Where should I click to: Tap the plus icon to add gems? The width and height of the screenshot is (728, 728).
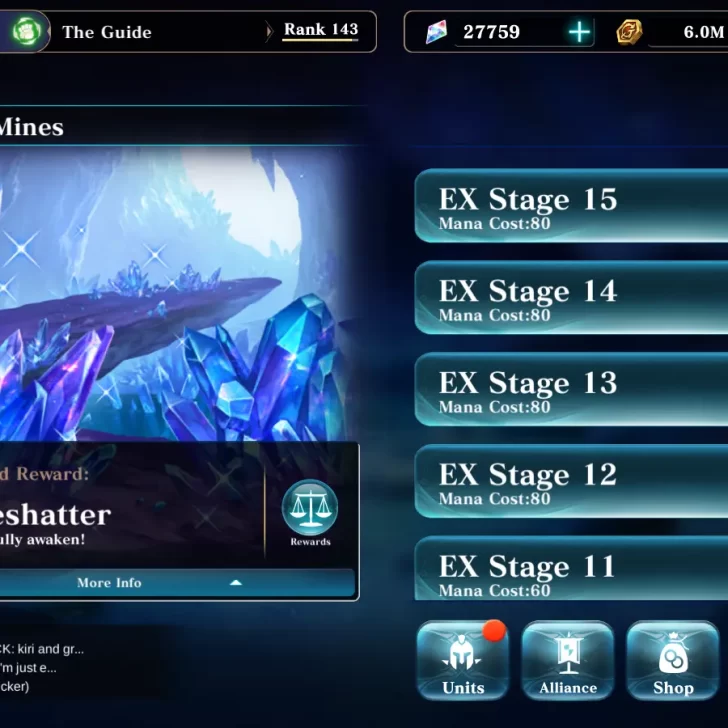[x=579, y=32]
